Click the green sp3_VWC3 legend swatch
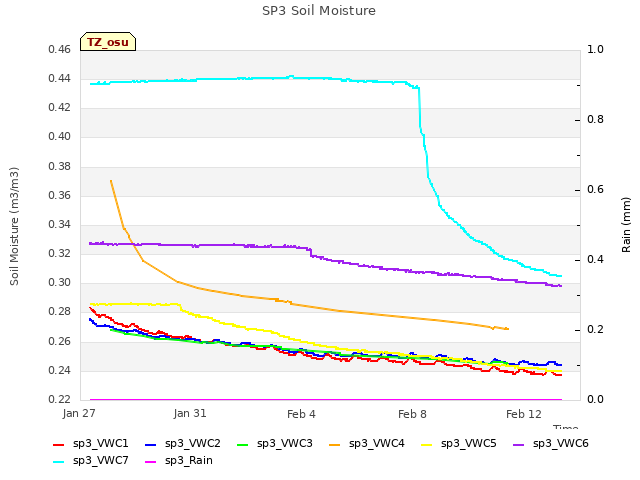 pyautogui.click(x=243, y=444)
